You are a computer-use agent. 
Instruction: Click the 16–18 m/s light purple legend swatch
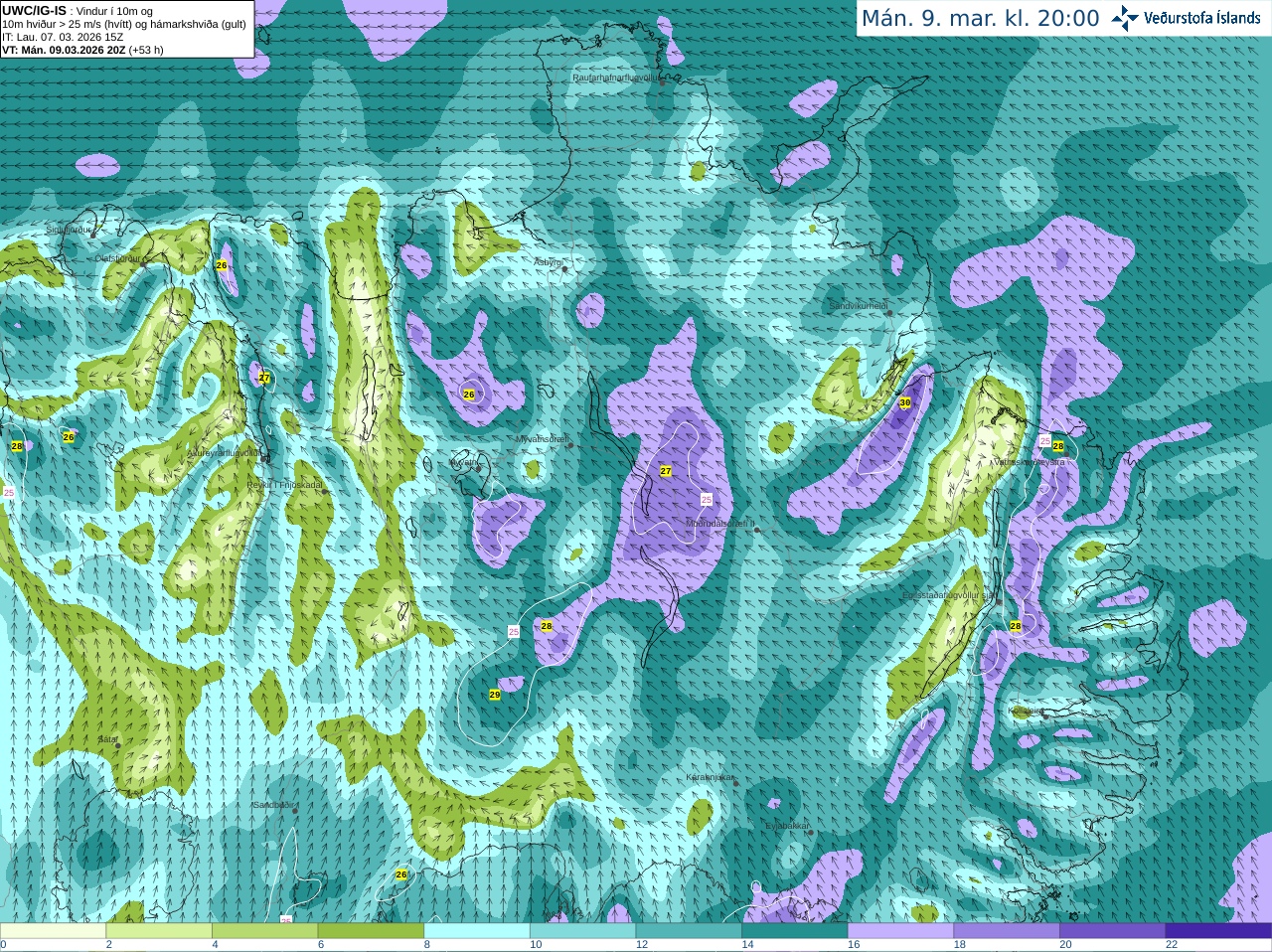pyautogui.click(x=900, y=931)
